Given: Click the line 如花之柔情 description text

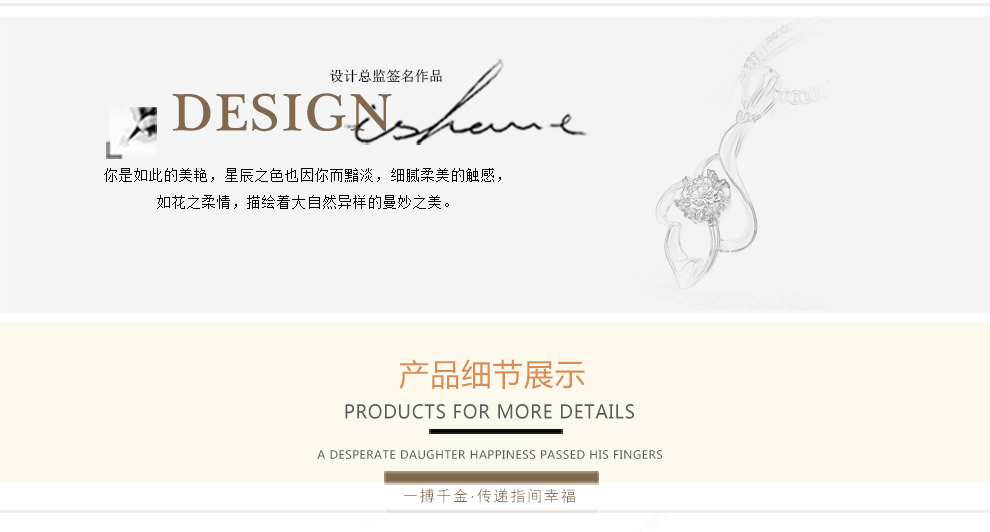Looking at the screenshot, I should coord(304,202).
